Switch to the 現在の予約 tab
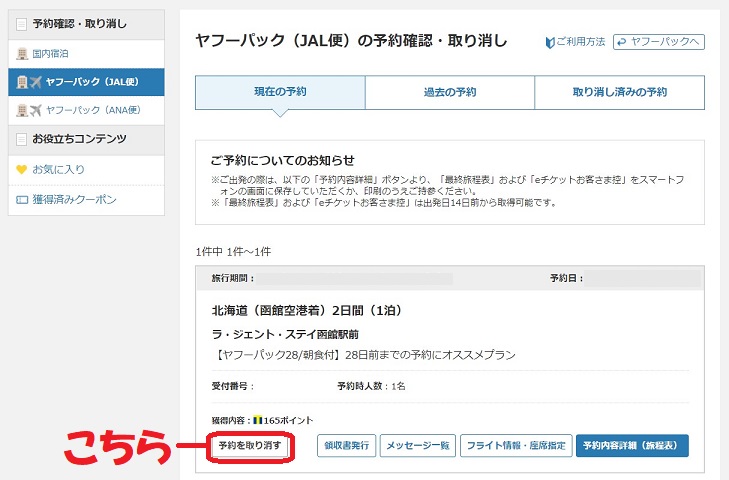This screenshot has width=729, height=480. (x=280, y=92)
